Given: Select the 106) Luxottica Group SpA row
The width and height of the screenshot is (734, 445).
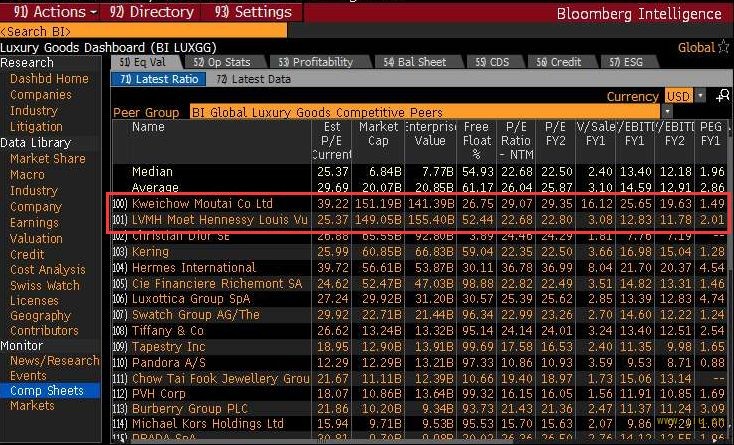Looking at the screenshot, I should [x=419, y=299].
